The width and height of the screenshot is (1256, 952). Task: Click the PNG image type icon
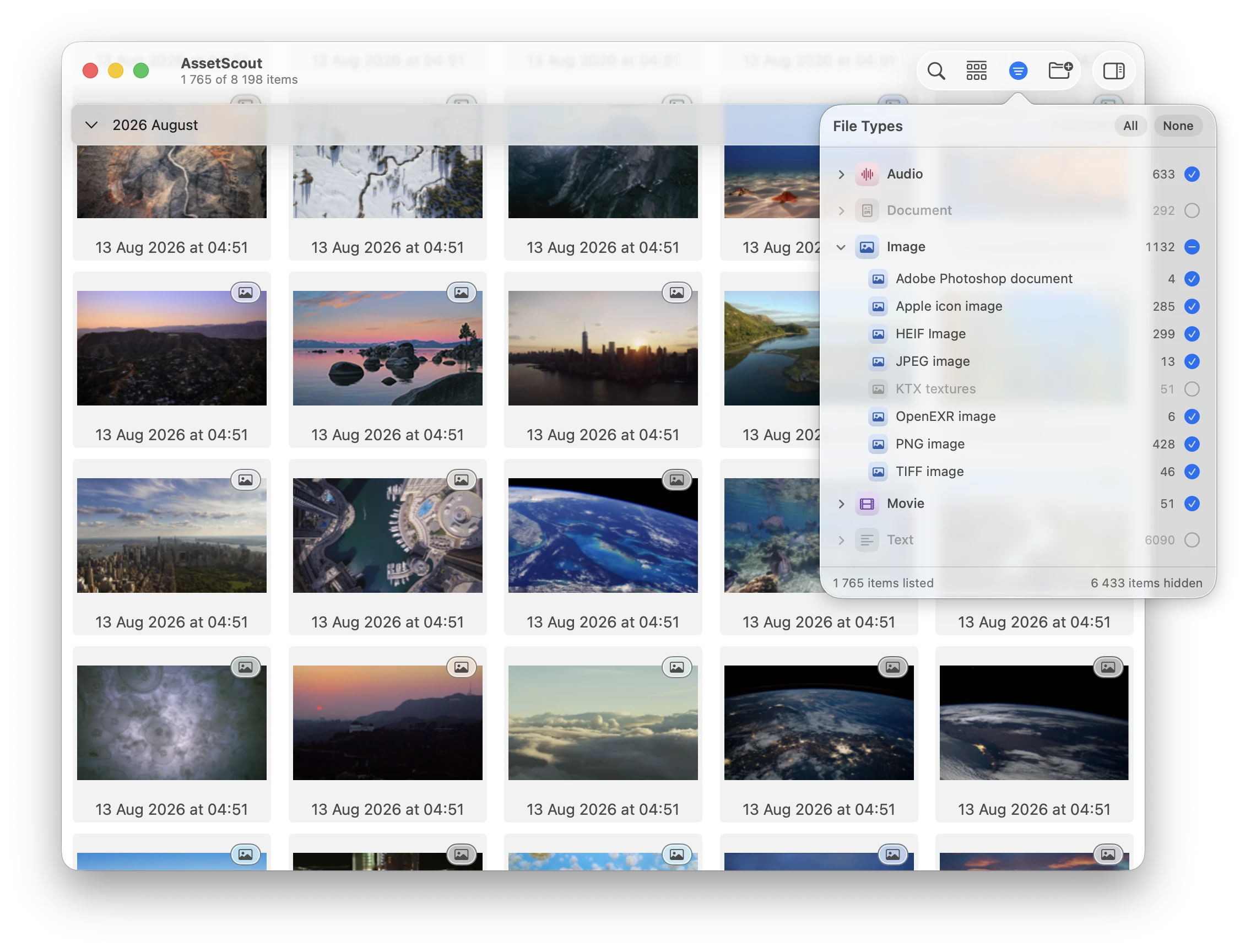click(879, 444)
